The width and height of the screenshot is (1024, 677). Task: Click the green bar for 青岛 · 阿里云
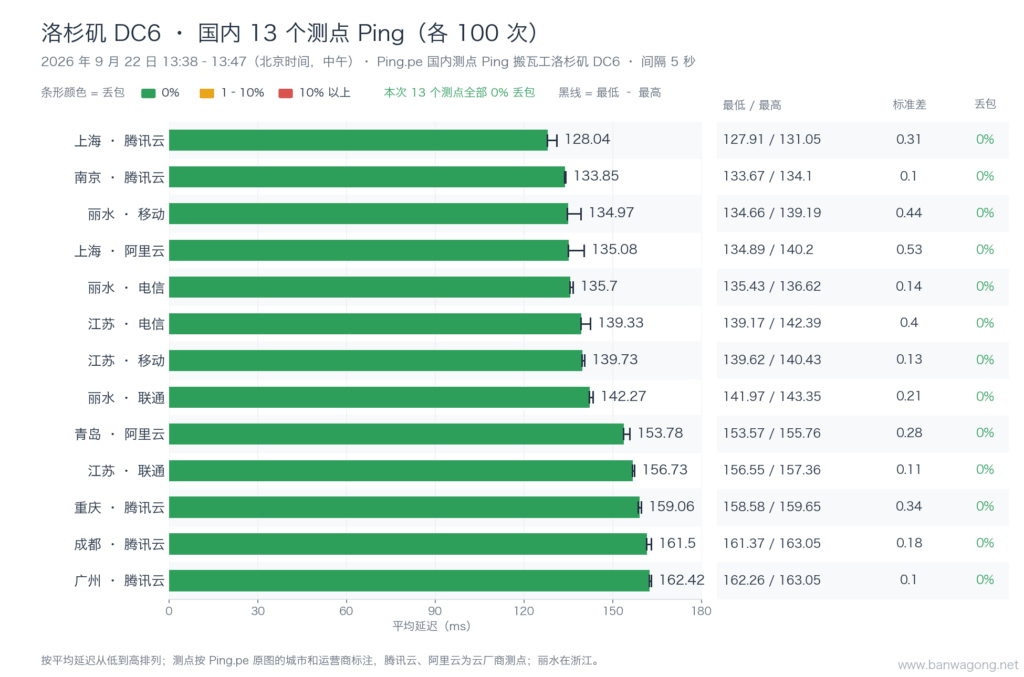396,434
